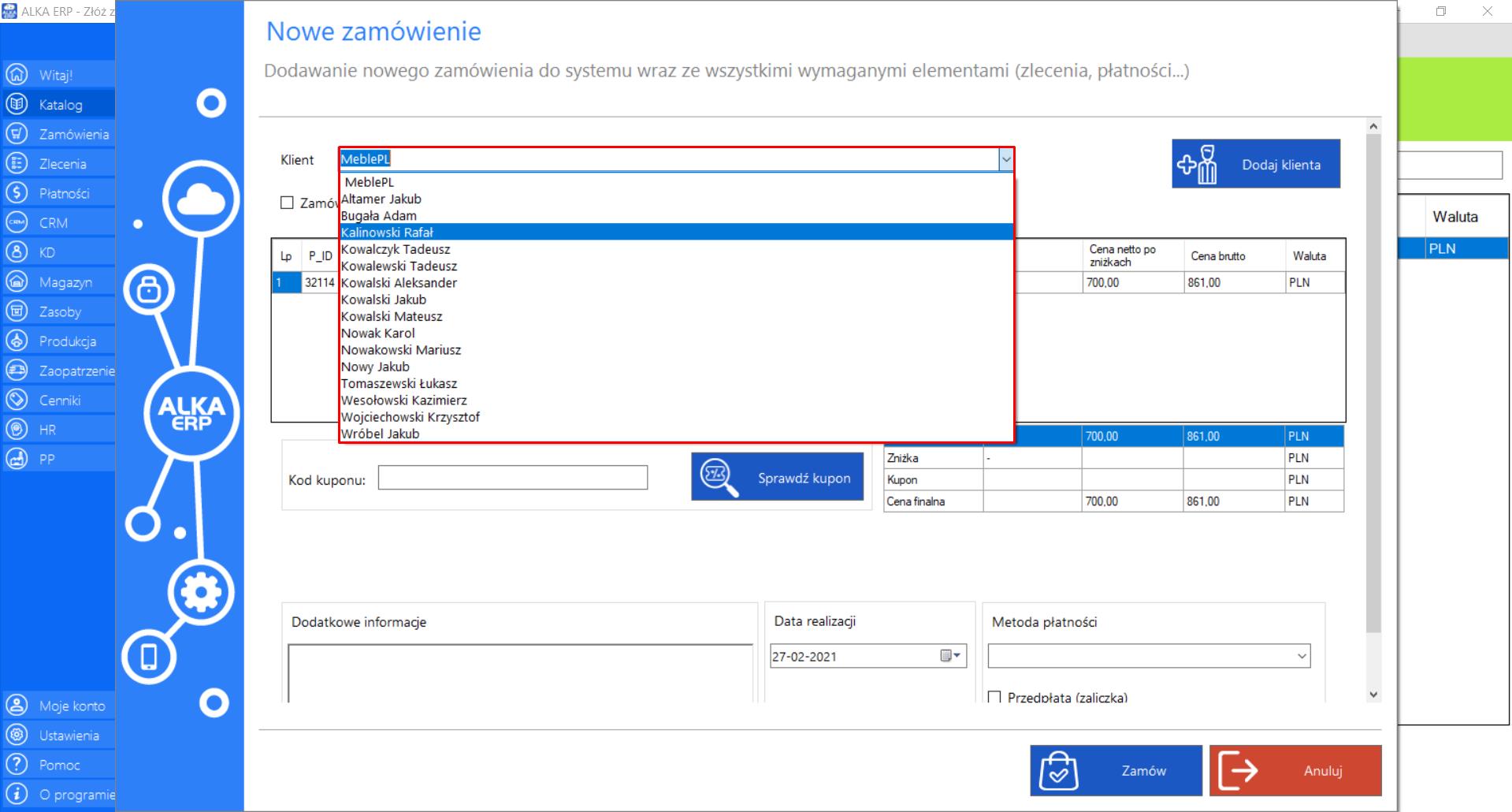The width and height of the screenshot is (1512, 812).
Task: Open the O programie info icon
Action: [x=17, y=794]
